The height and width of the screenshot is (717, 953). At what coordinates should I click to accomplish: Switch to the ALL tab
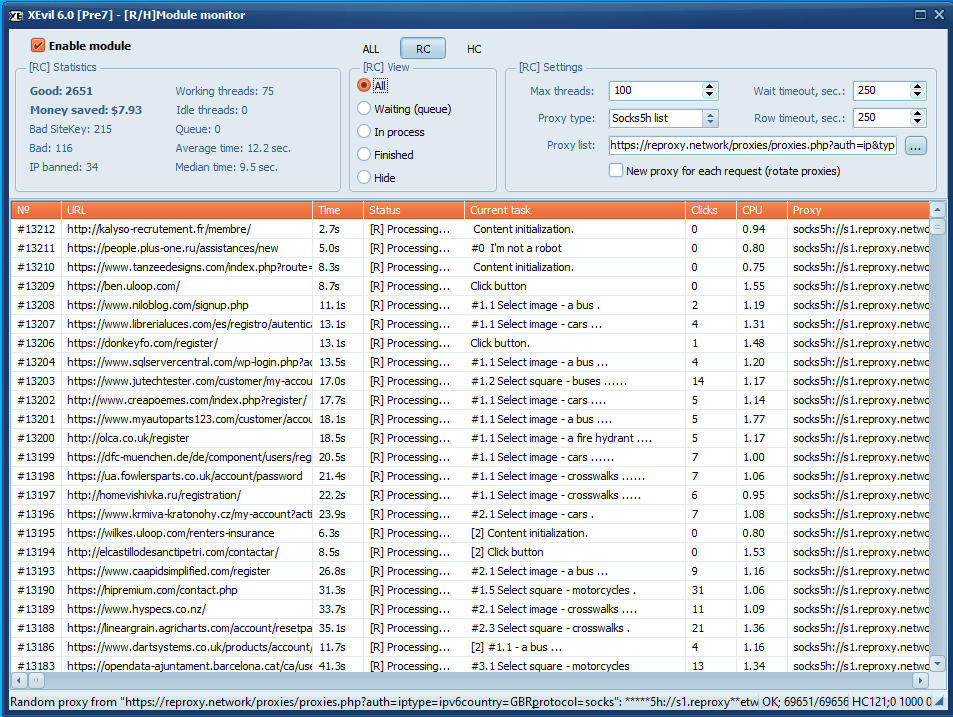coord(371,49)
